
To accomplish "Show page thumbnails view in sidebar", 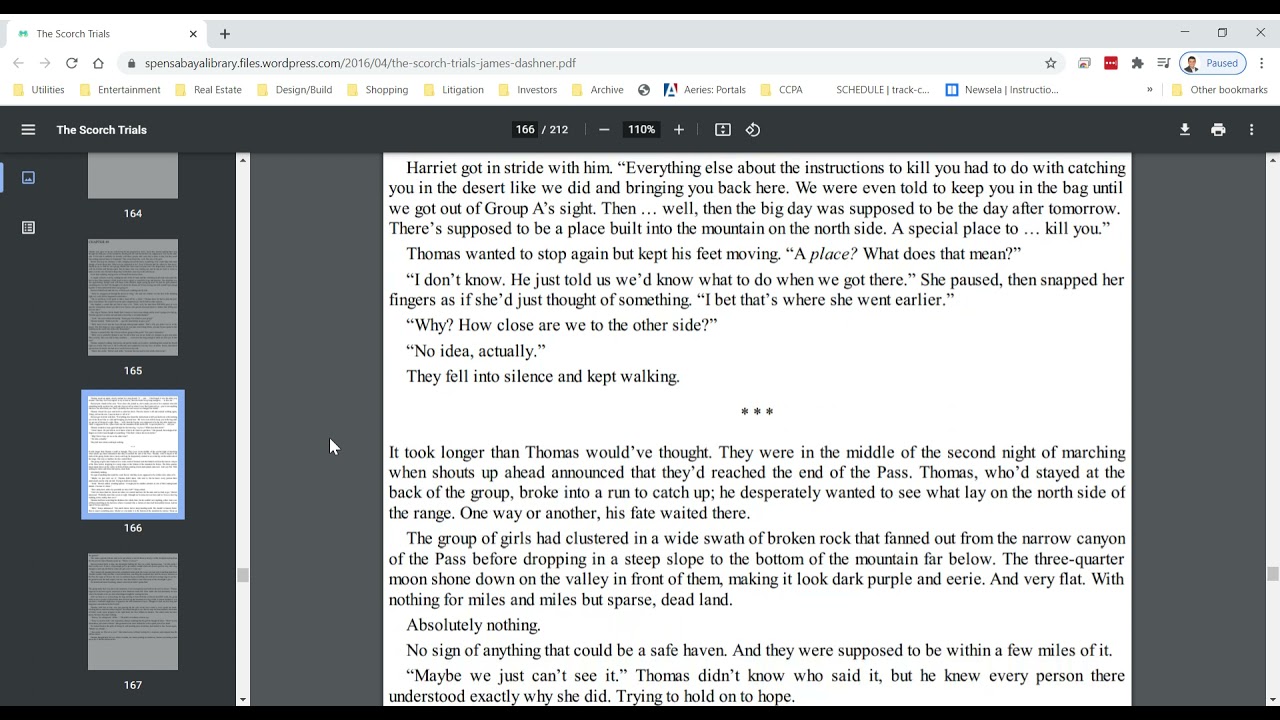I will click(28, 177).
